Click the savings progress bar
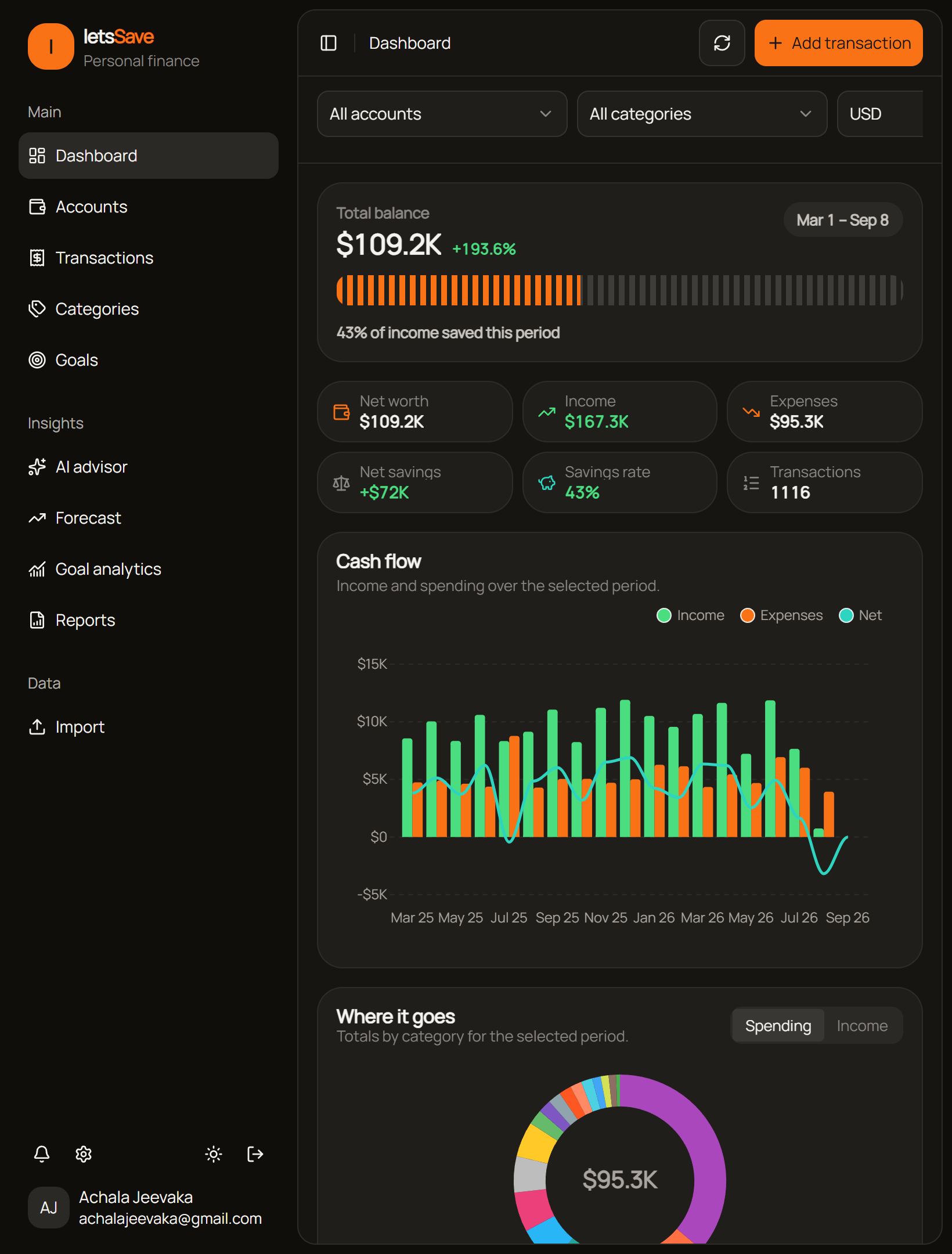Image resolution: width=952 pixels, height=1254 pixels. [619, 290]
